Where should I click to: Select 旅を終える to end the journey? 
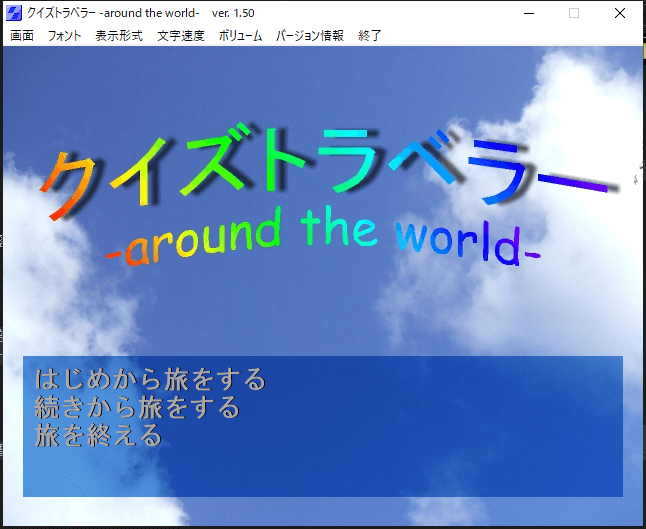pos(98,436)
